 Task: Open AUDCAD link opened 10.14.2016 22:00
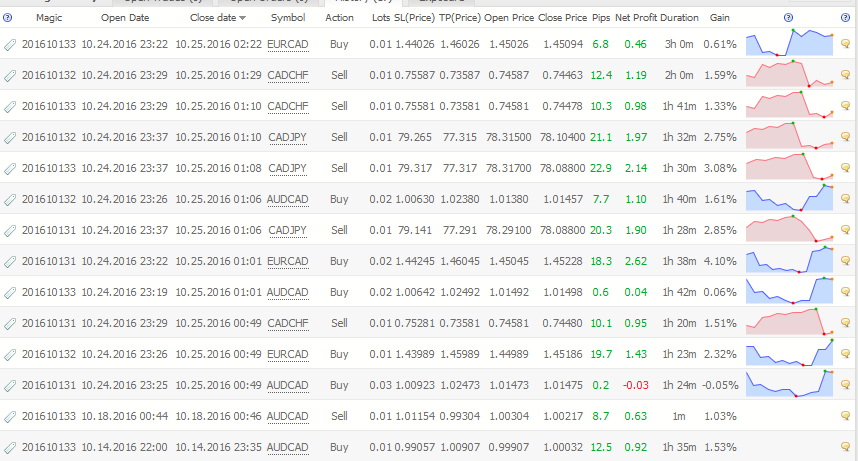(288, 448)
